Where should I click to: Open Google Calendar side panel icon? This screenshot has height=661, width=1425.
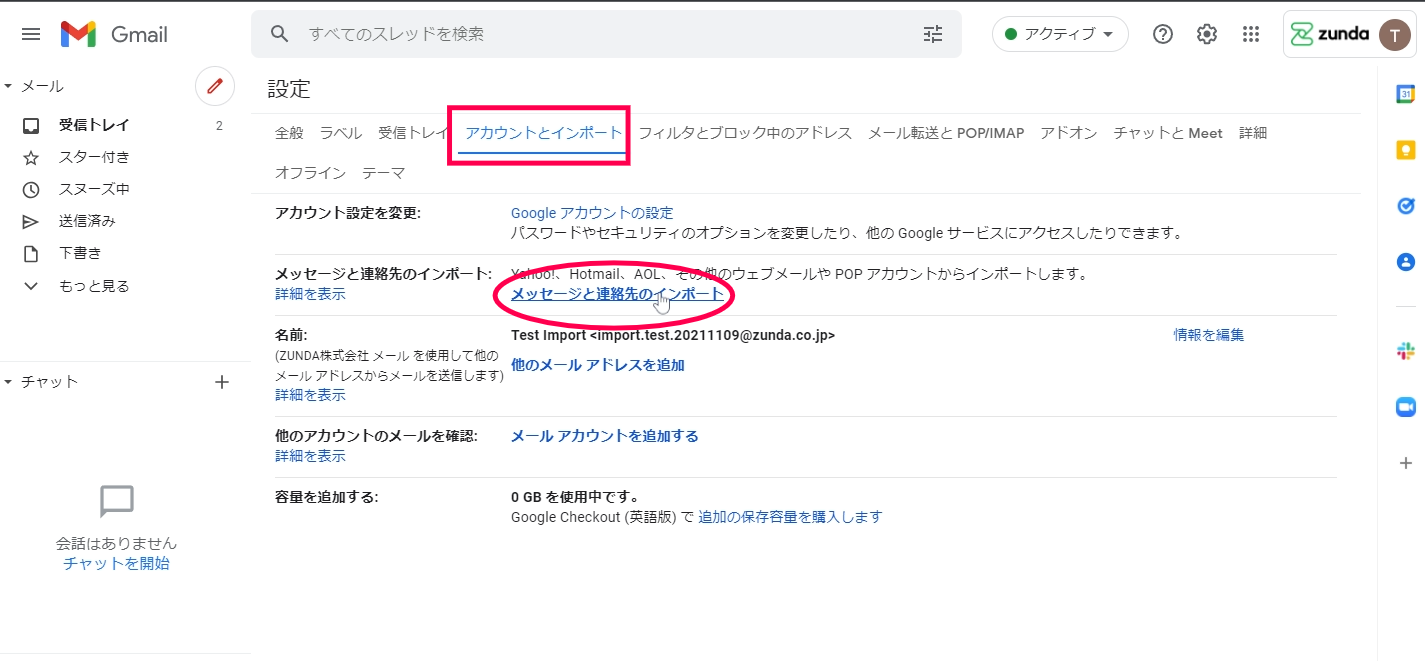[1406, 94]
